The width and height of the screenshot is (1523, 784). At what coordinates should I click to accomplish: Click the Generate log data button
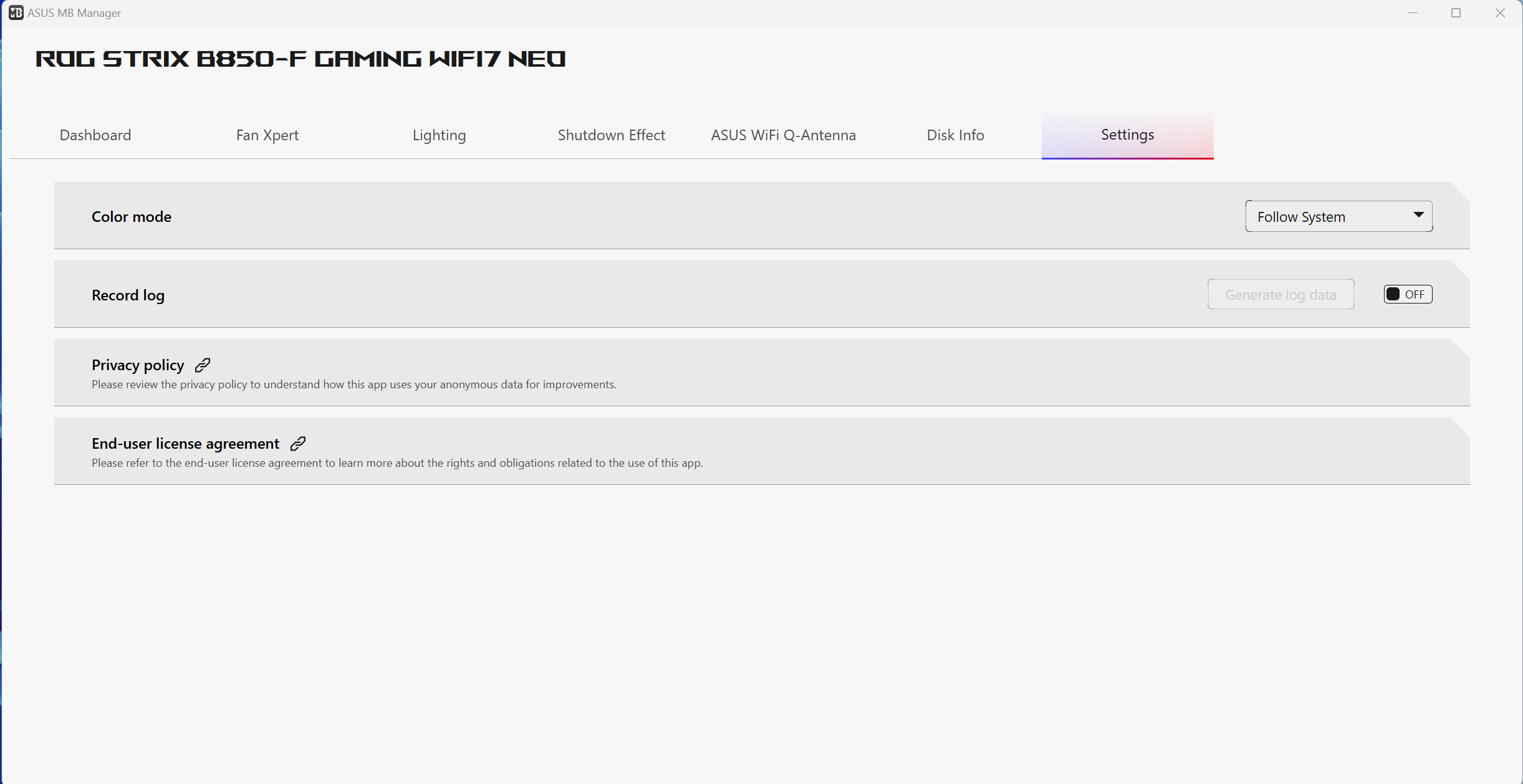coord(1281,294)
